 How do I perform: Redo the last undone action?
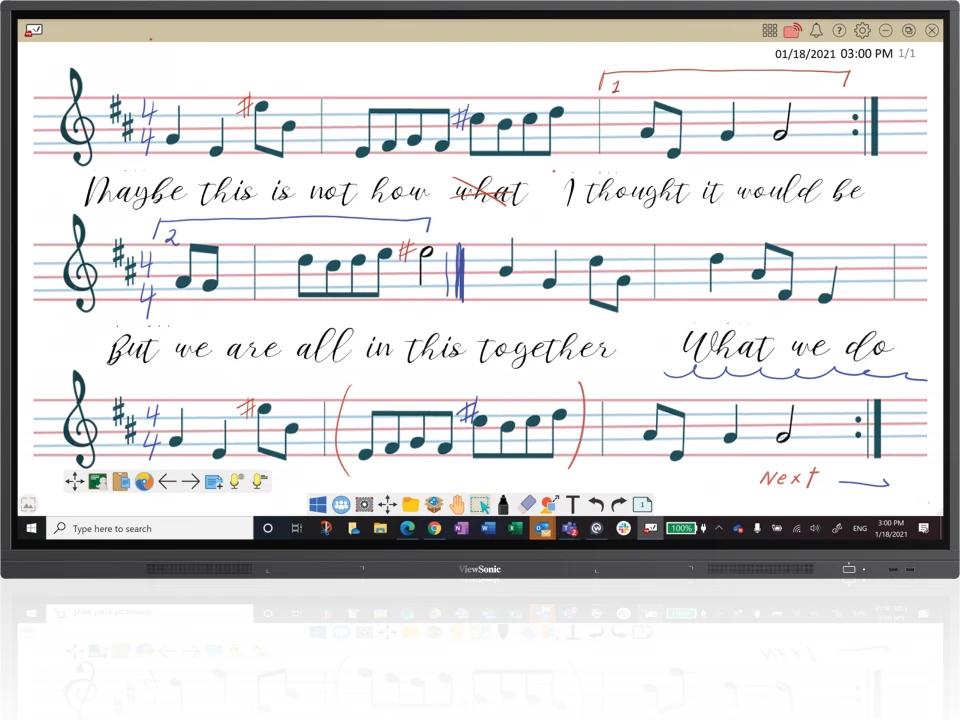pyautogui.click(x=618, y=504)
